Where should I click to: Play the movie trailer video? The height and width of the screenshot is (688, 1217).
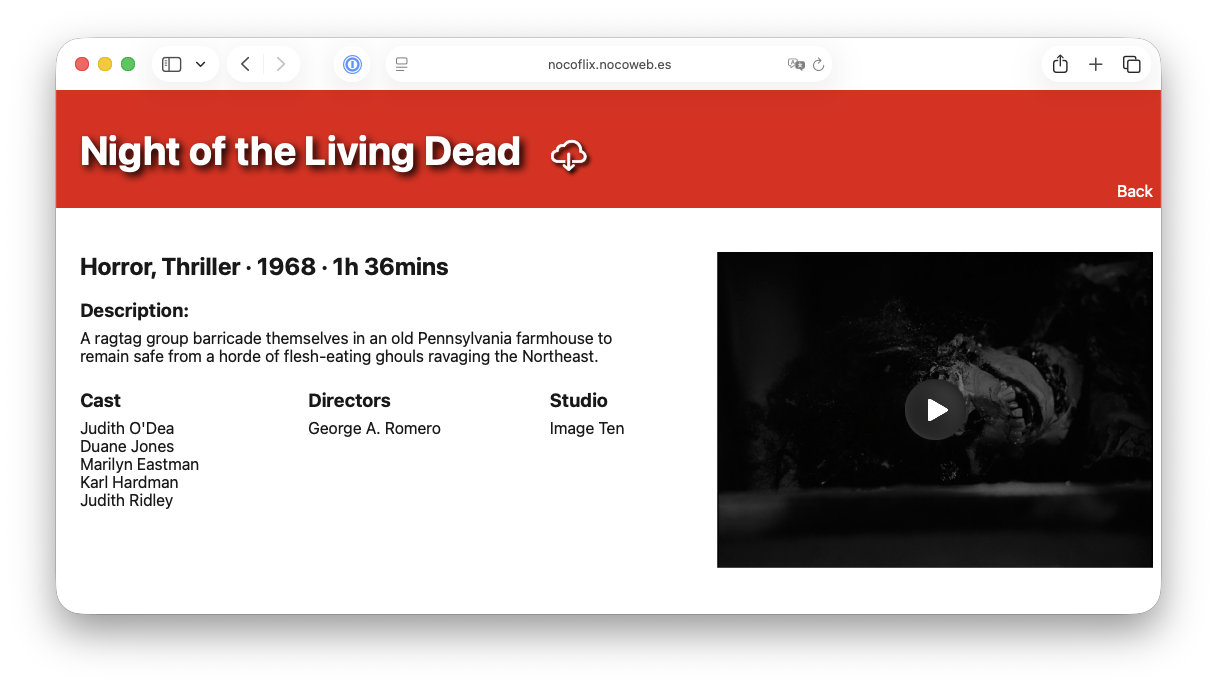point(935,410)
